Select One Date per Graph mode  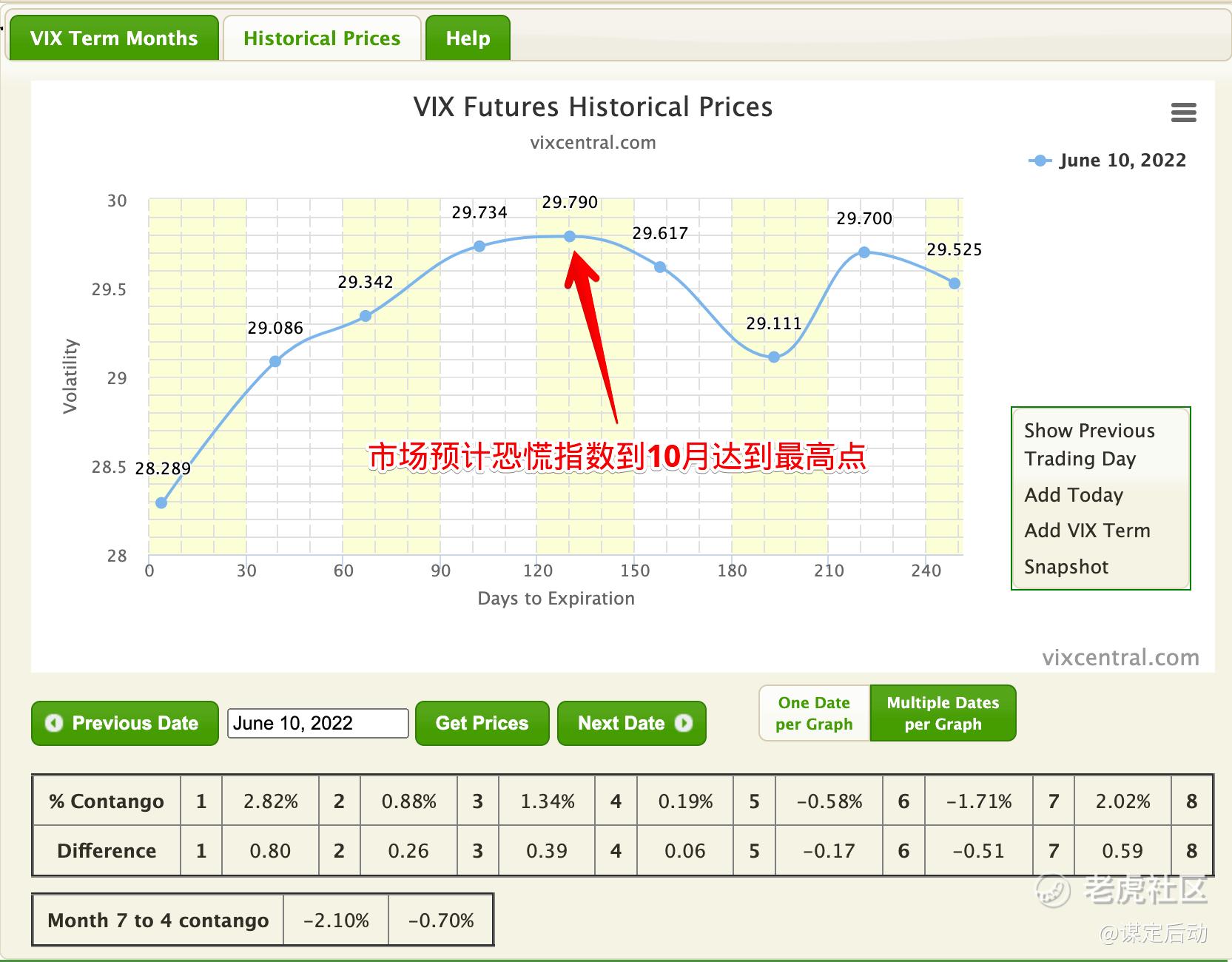point(814,713)
